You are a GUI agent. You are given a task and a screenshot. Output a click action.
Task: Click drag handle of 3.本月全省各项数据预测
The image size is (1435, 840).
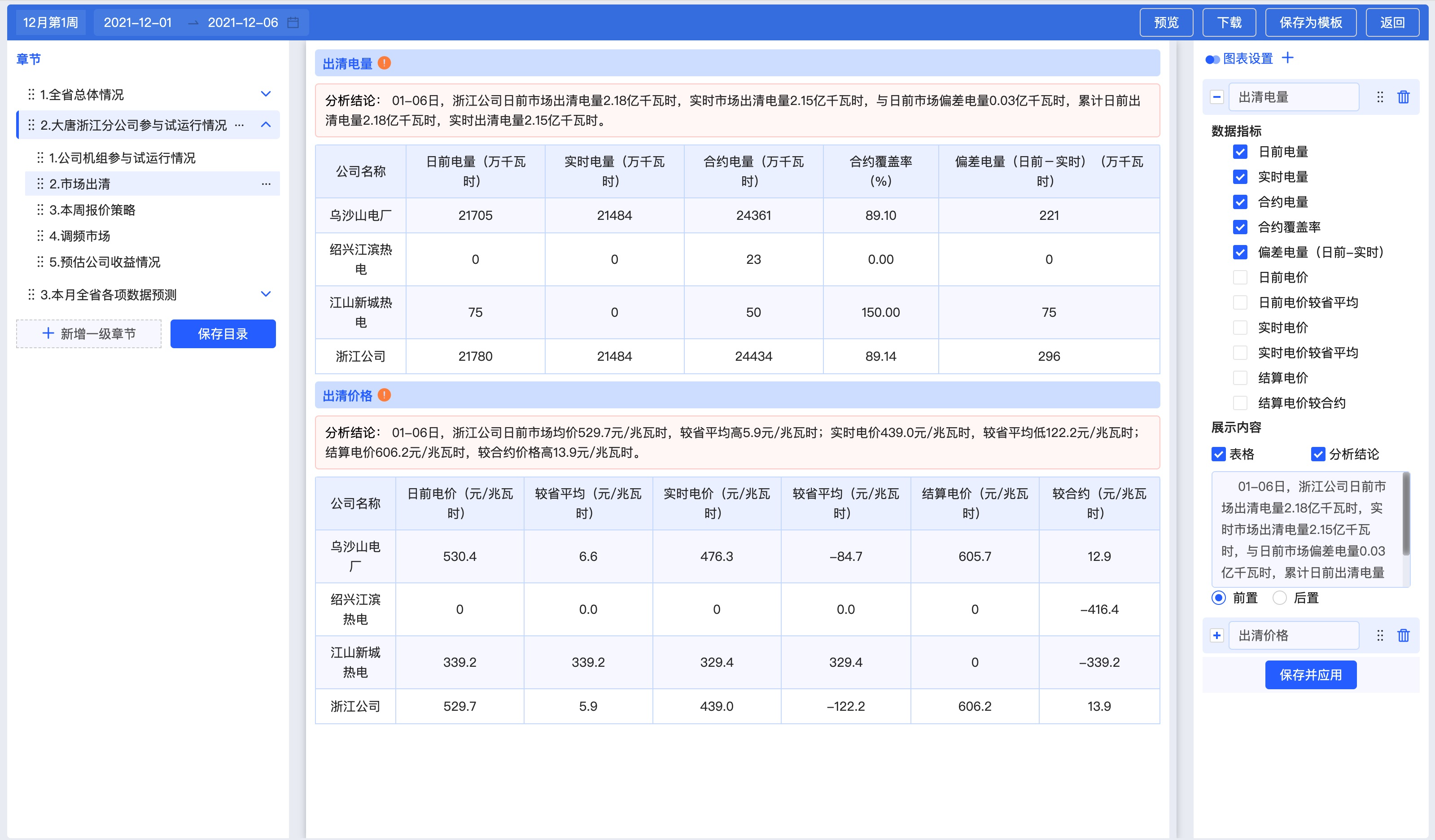(31, 294)
